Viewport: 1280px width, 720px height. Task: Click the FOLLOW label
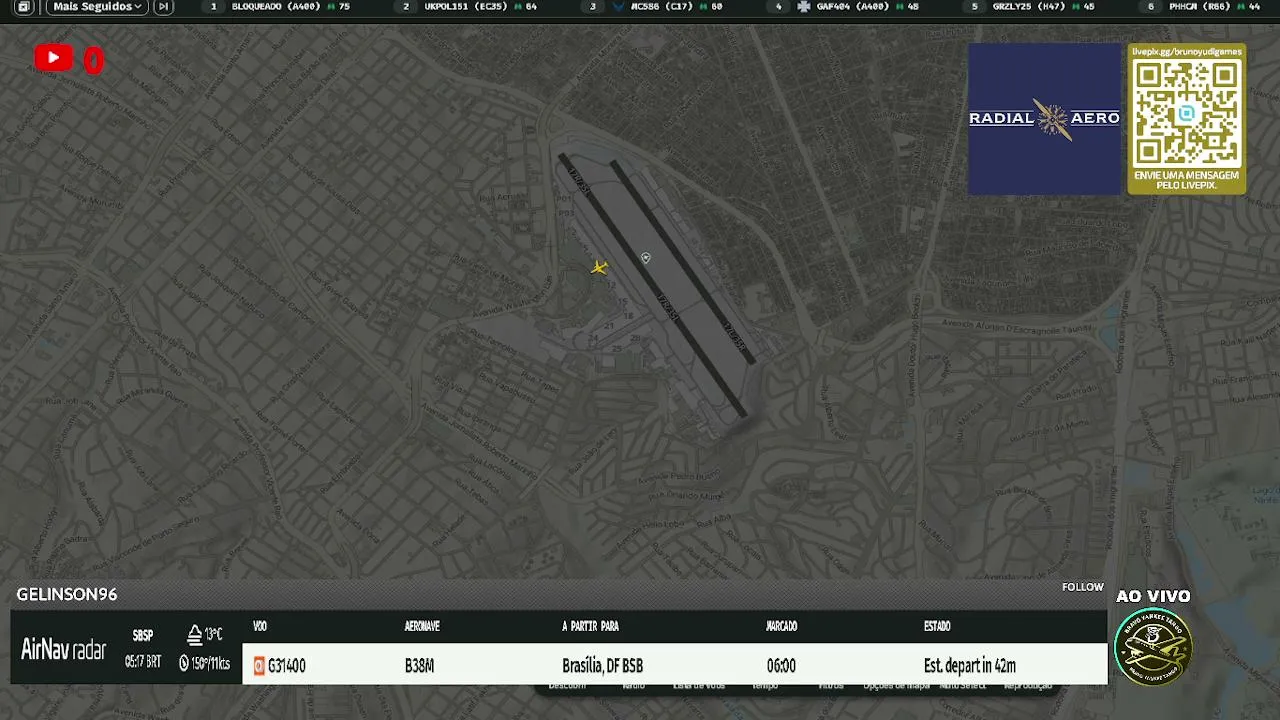click(x=1082, y=587)
